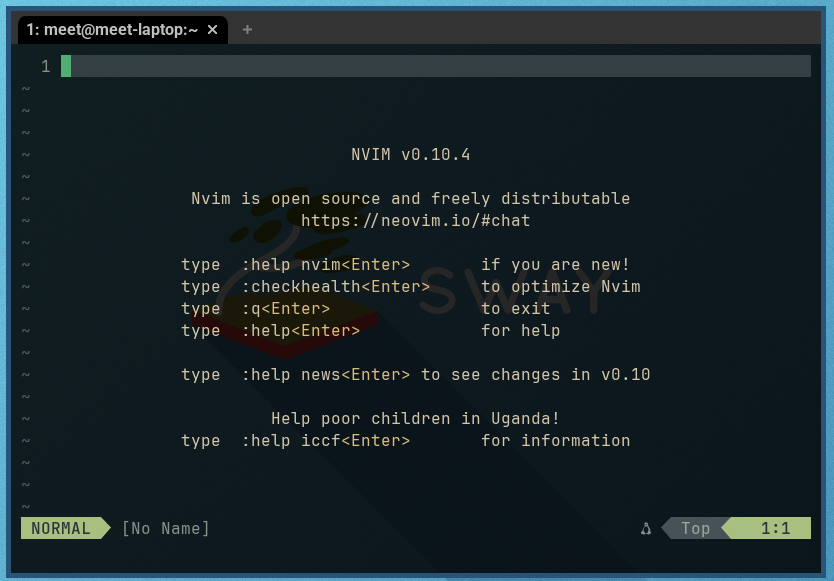Click the NVIM v0.10.4 version text
Image resolution: width=834 pixels, height=581 pixels.
411,155
